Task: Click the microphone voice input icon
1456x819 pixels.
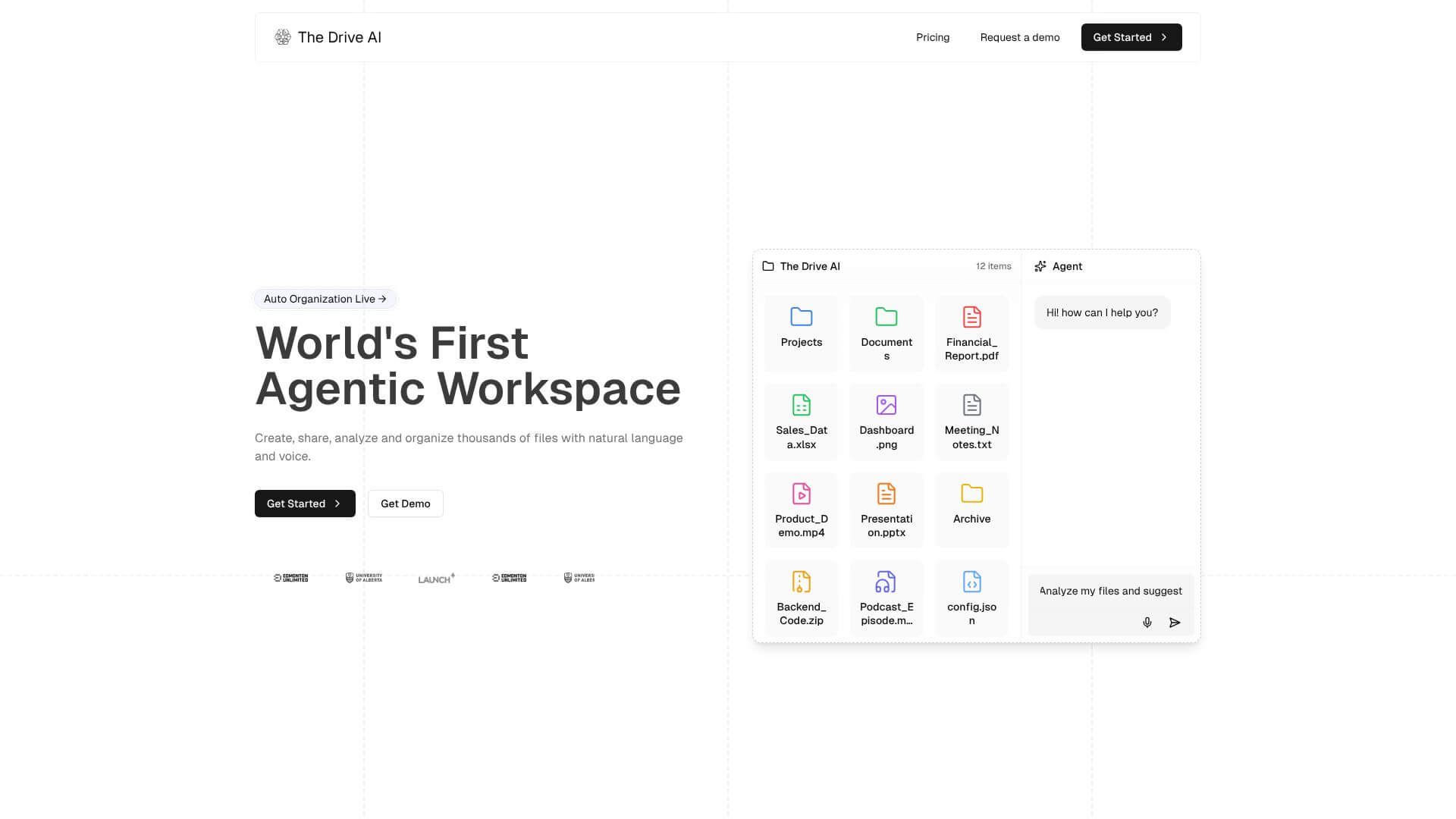Action: [x=1147, y=623]
